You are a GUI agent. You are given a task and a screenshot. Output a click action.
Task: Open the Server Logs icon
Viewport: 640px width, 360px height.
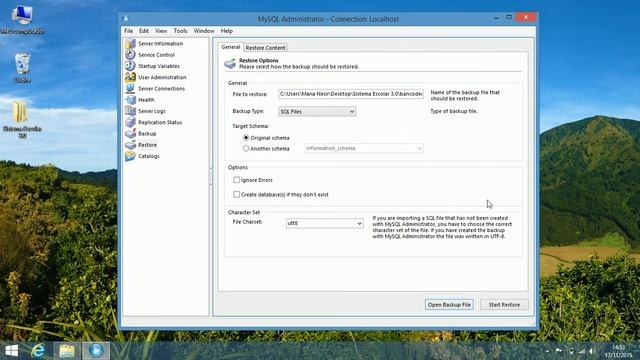(x=130, y=111)
